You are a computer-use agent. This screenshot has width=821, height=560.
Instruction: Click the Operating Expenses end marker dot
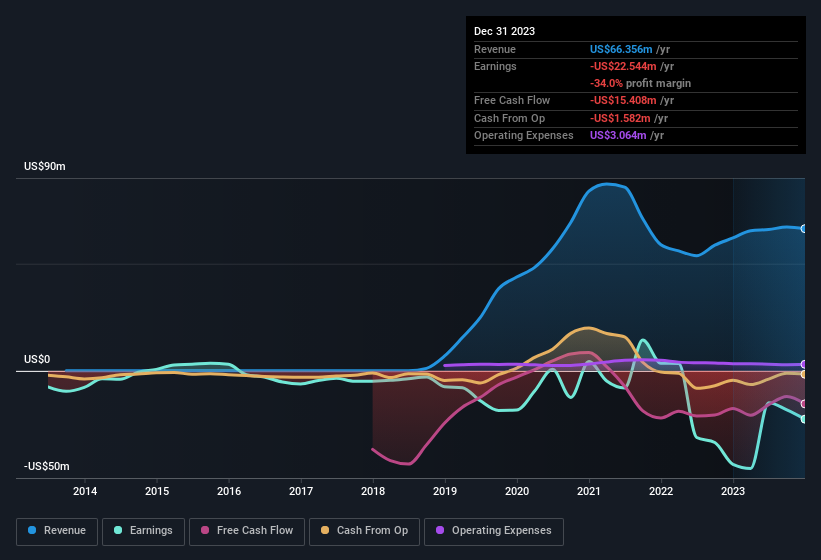pos(804,364)
